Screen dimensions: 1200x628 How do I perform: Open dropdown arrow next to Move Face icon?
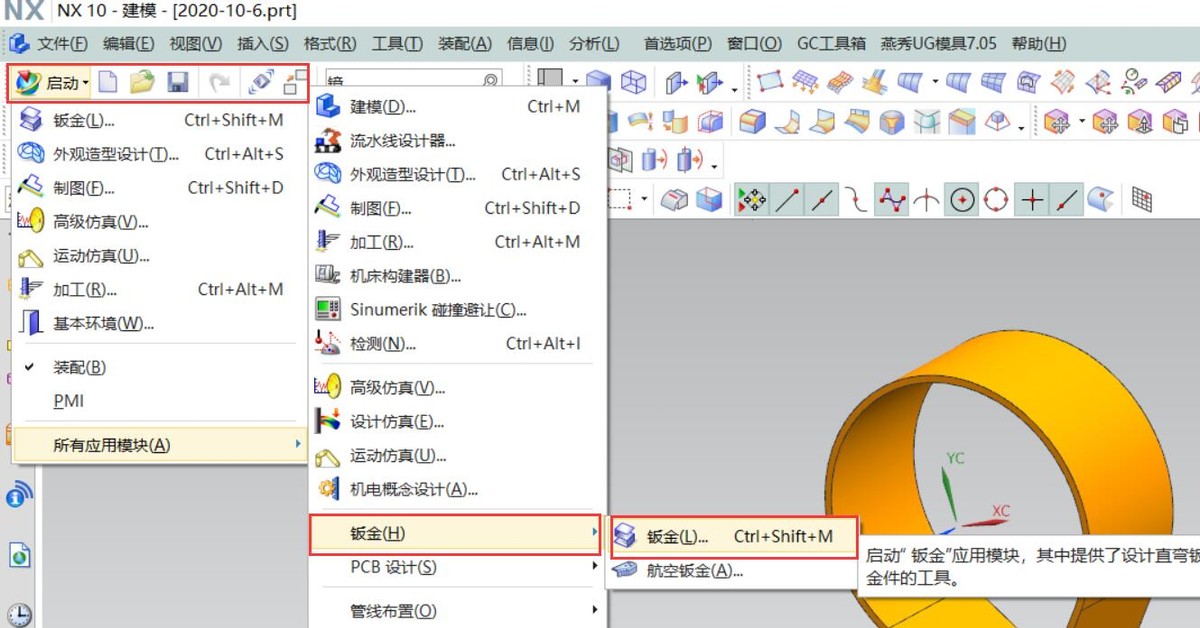tap(1081, 122)
